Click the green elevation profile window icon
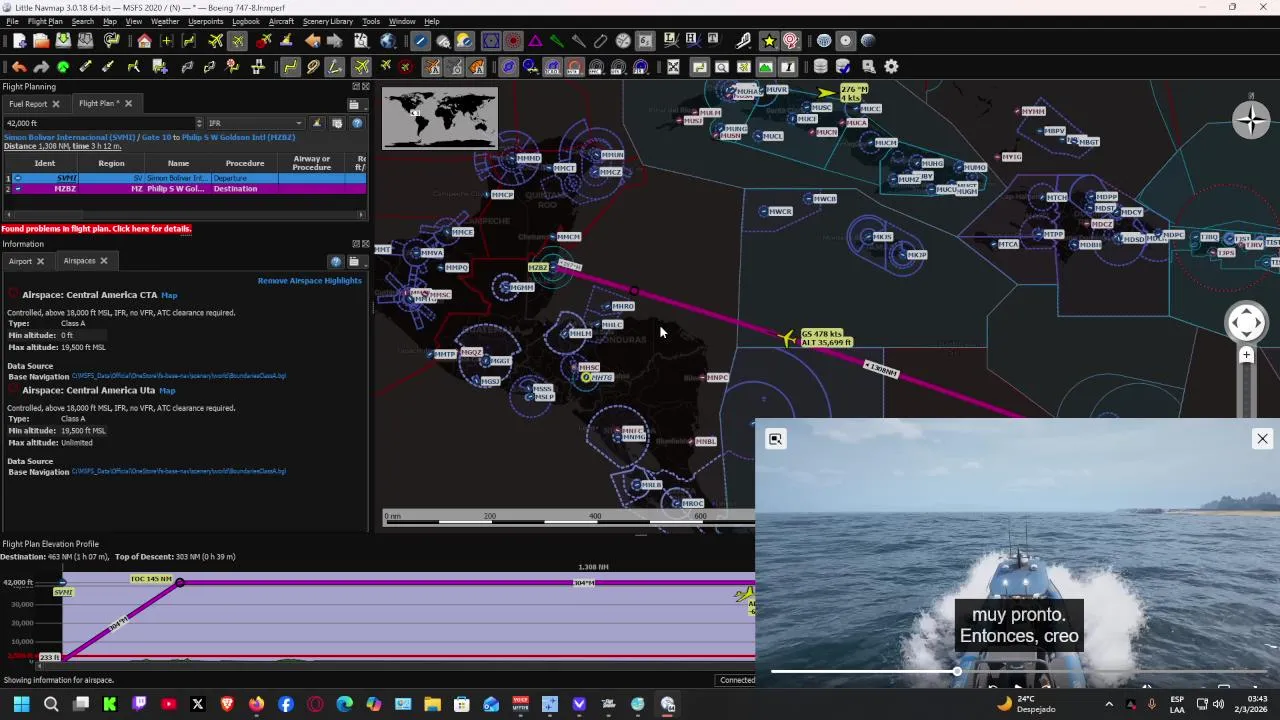The image size is (1280, 720). pos(765,67)
